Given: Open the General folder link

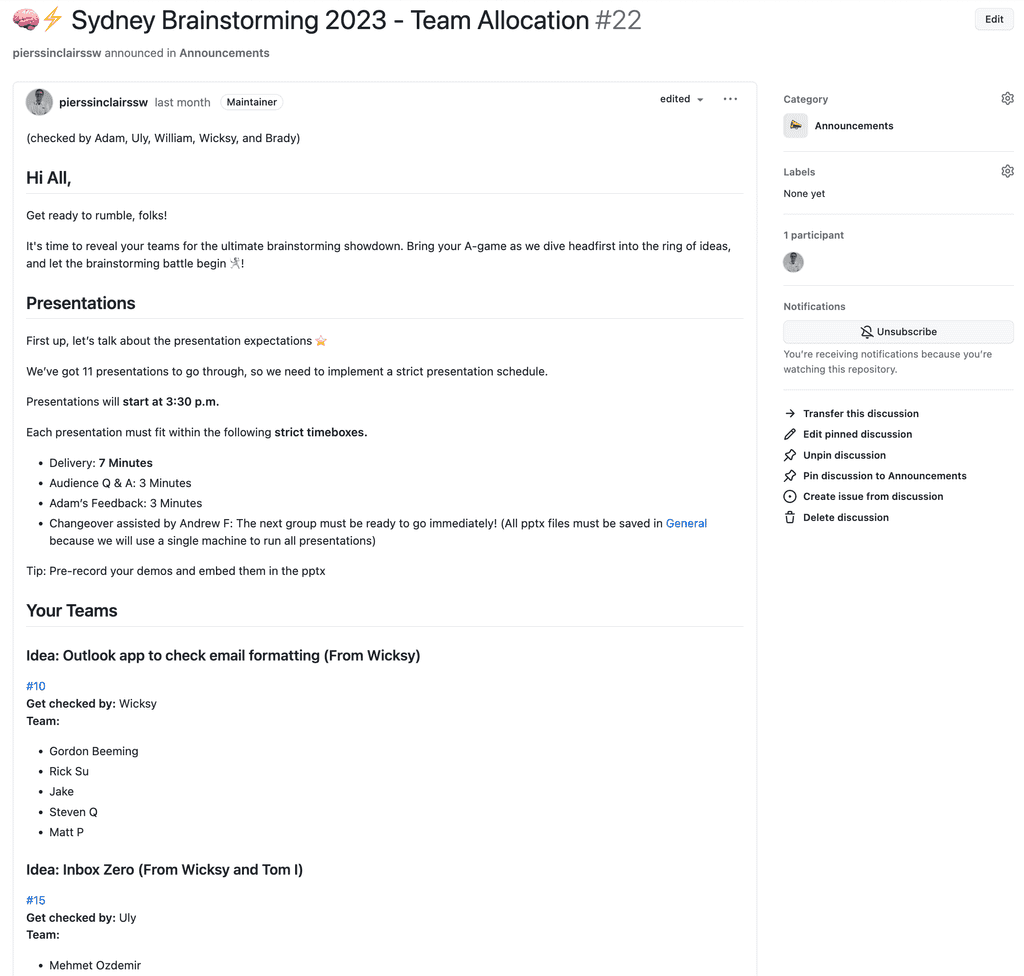Looking at the screenshot, I should (x=686, y=522).
